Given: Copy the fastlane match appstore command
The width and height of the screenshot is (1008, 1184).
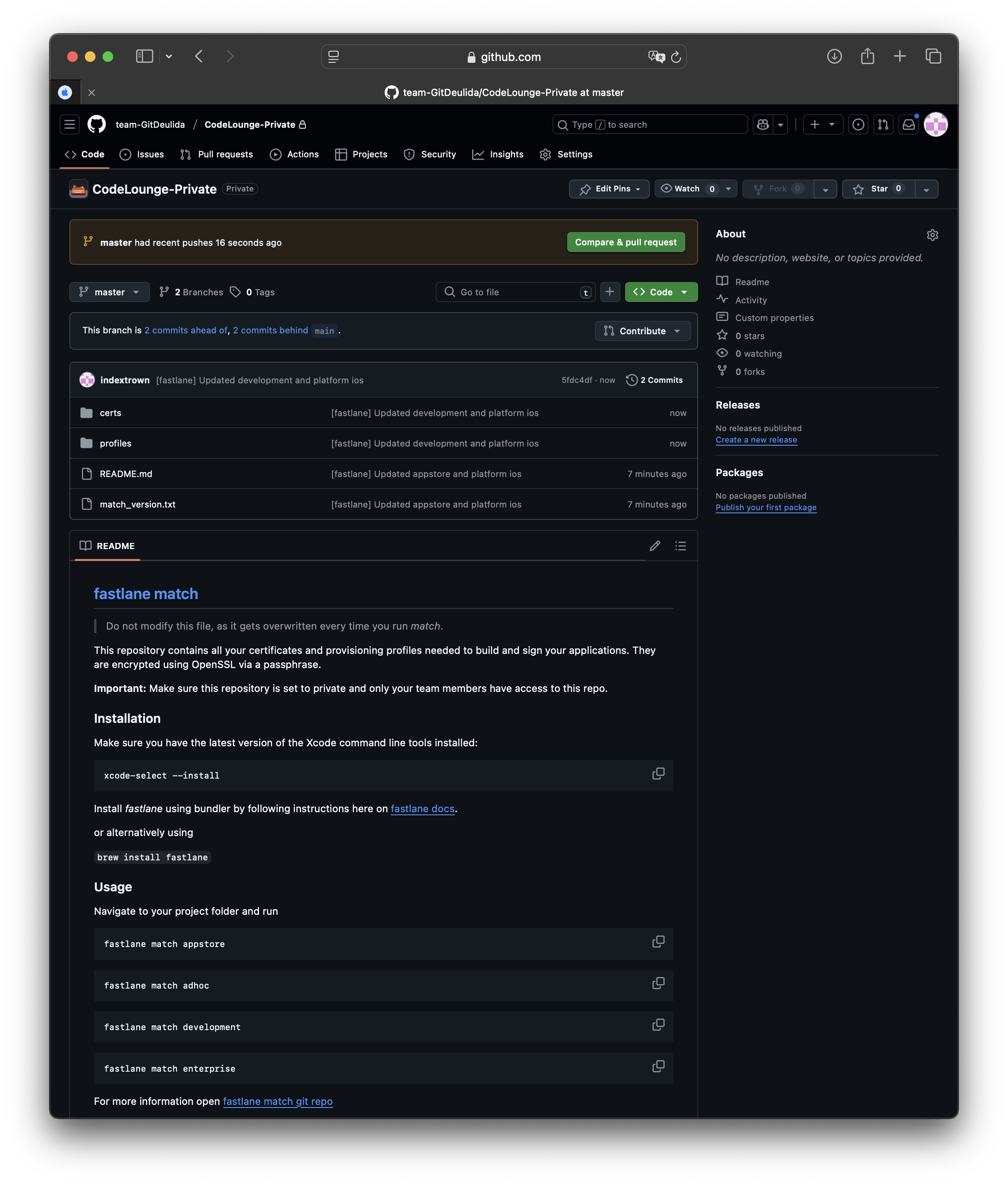Looking at the screenshot, I should point(658,942).
